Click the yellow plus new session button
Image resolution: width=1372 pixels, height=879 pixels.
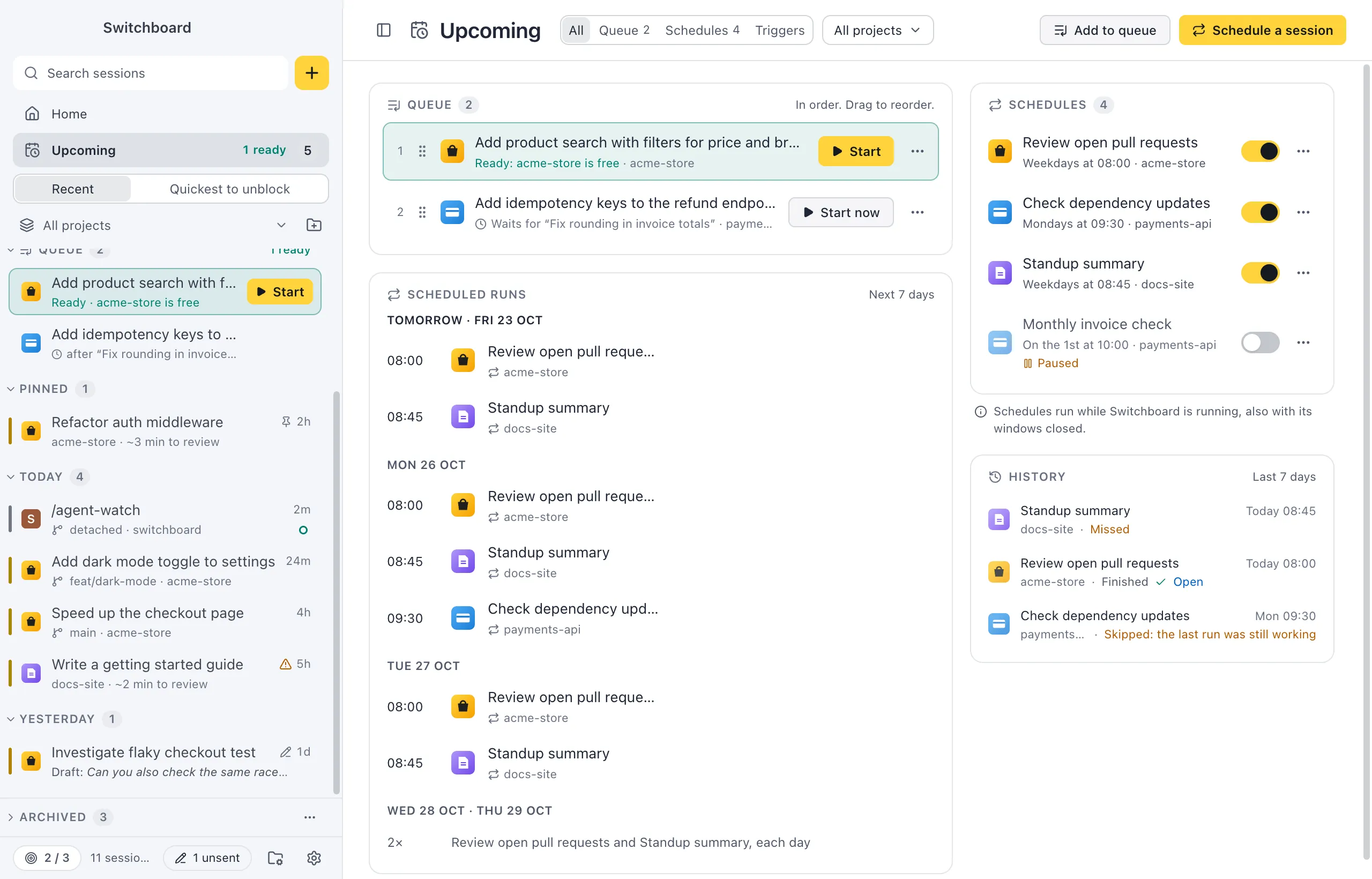(311, 73)
